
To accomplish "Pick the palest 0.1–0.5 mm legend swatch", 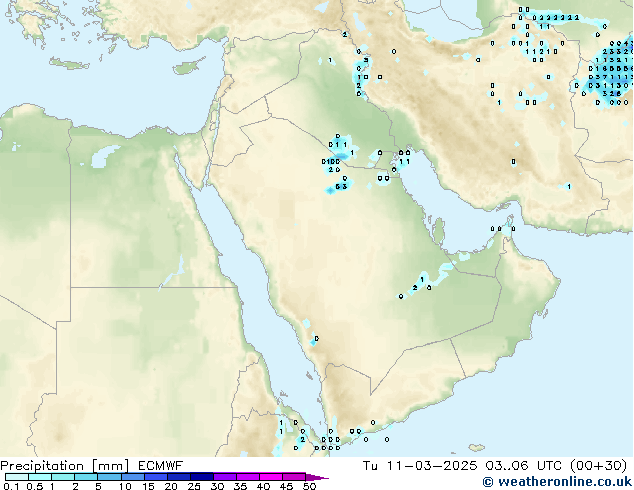I will pos(17,477).
